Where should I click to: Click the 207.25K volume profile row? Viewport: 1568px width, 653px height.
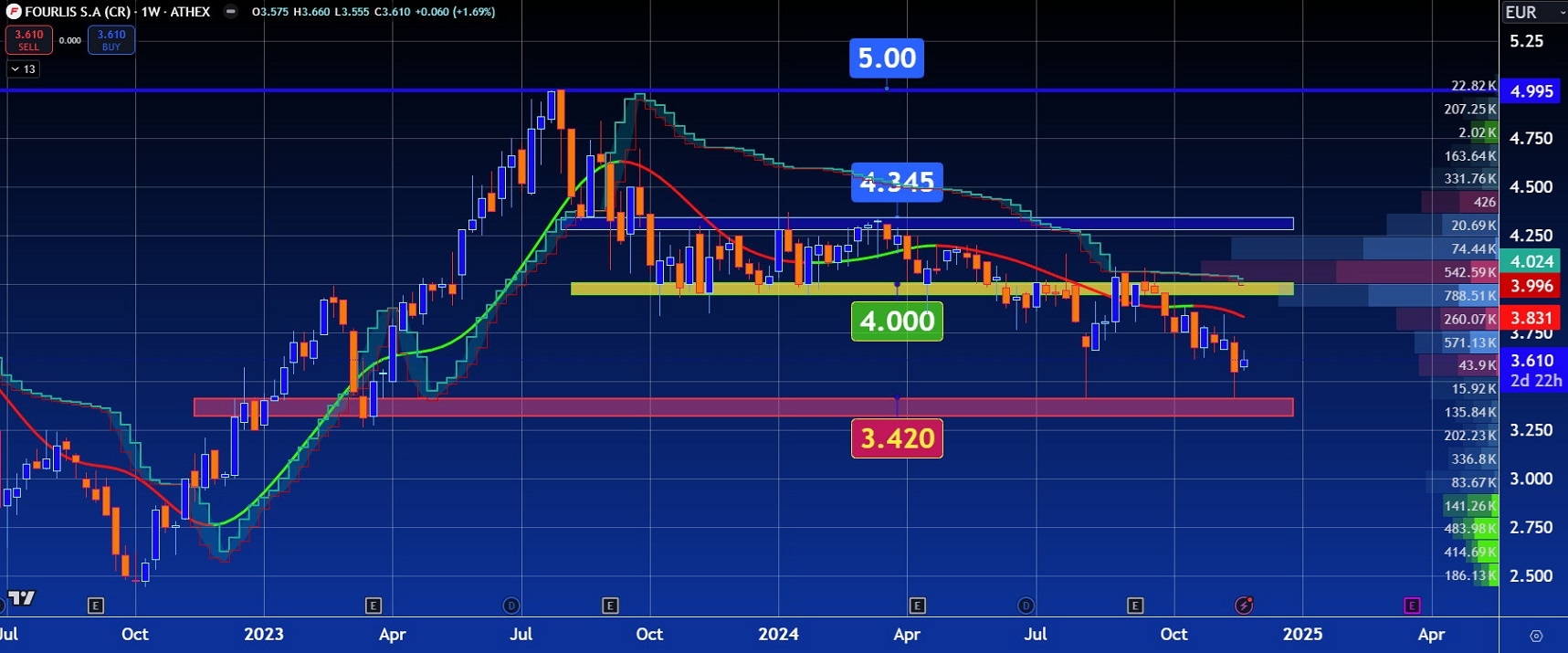1470,109
